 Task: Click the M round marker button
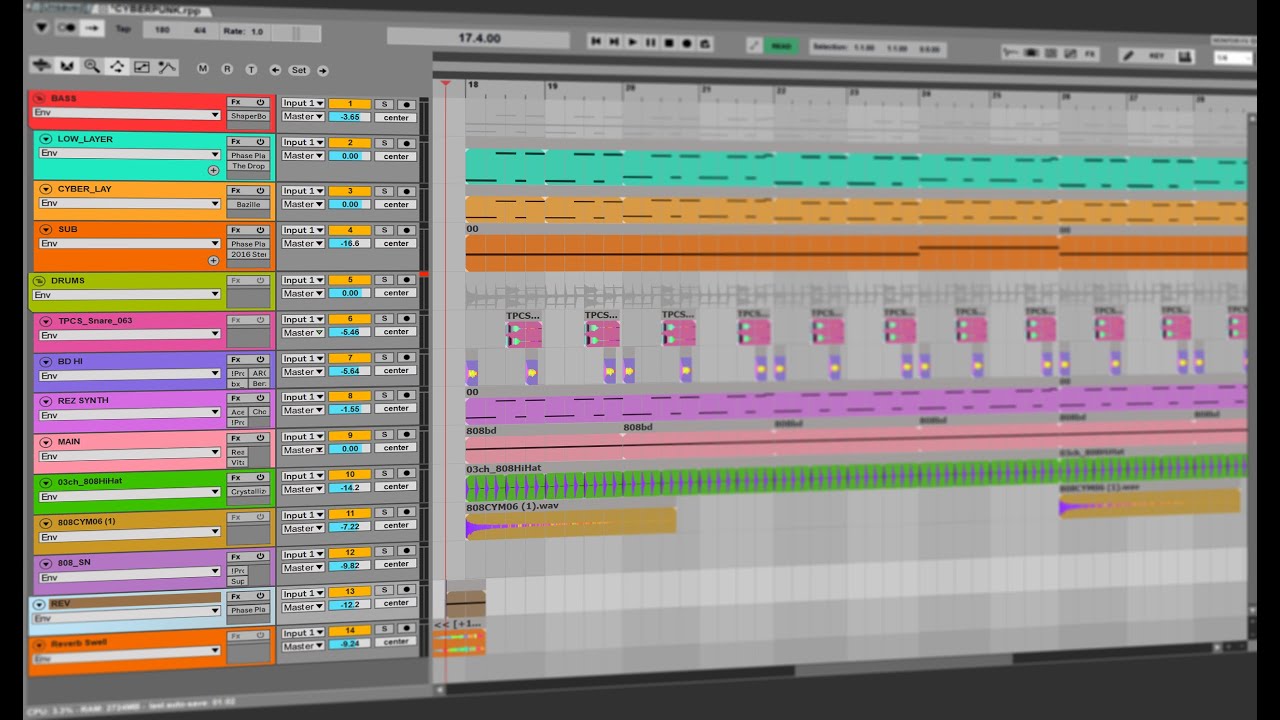tap(203, 69)
